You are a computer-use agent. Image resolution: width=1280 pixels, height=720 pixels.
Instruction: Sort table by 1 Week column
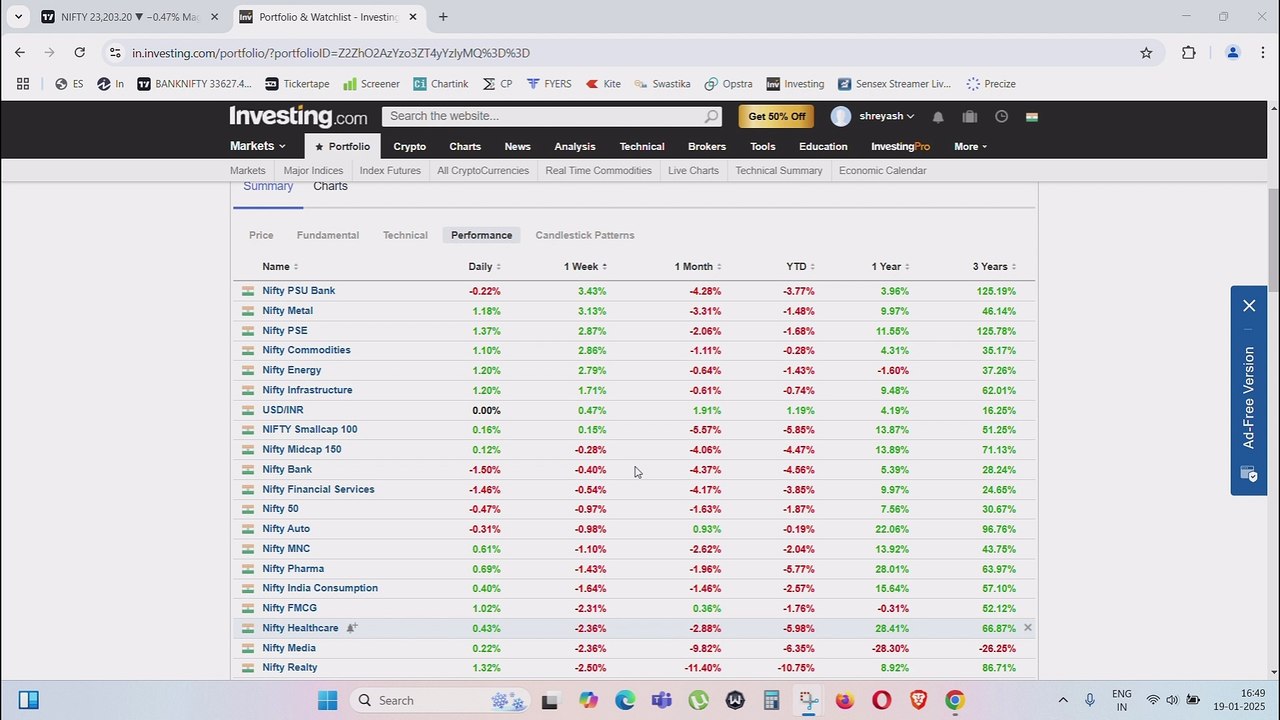click(585, 267)
